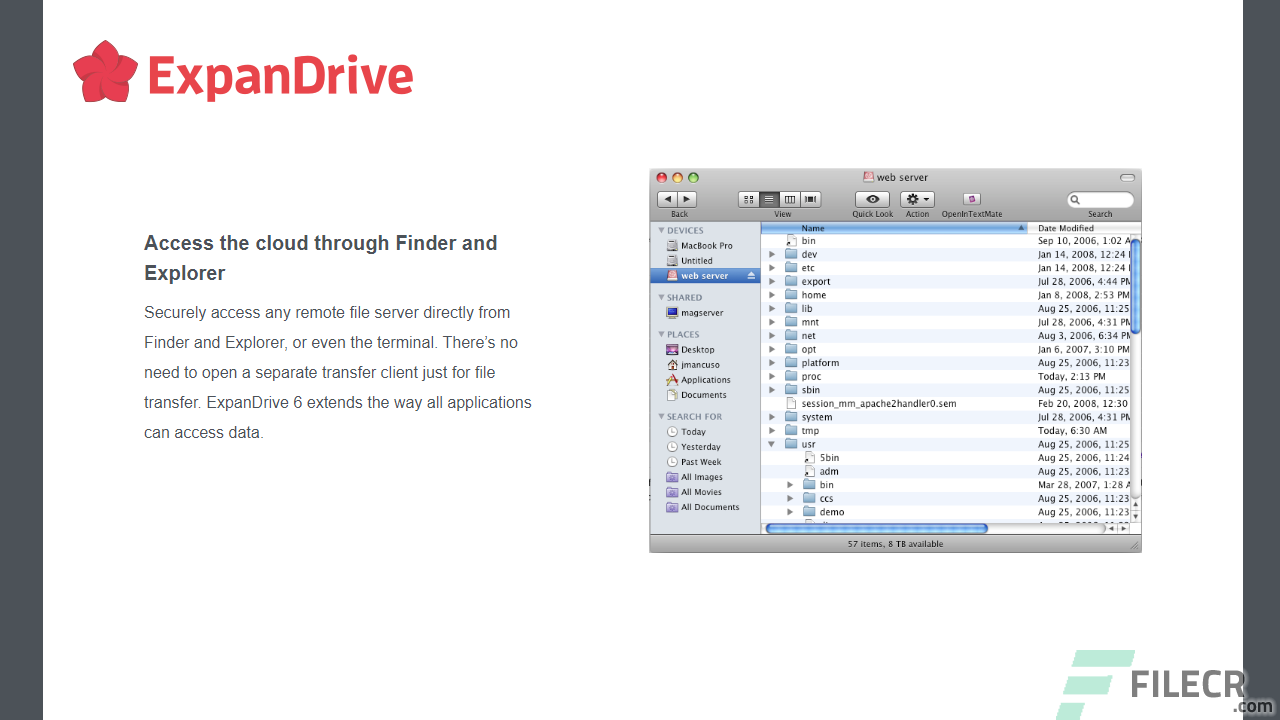Collapse the PLACES sidebar section
The height and width of the screenshot is (720, 1280).
coord(661,335)
